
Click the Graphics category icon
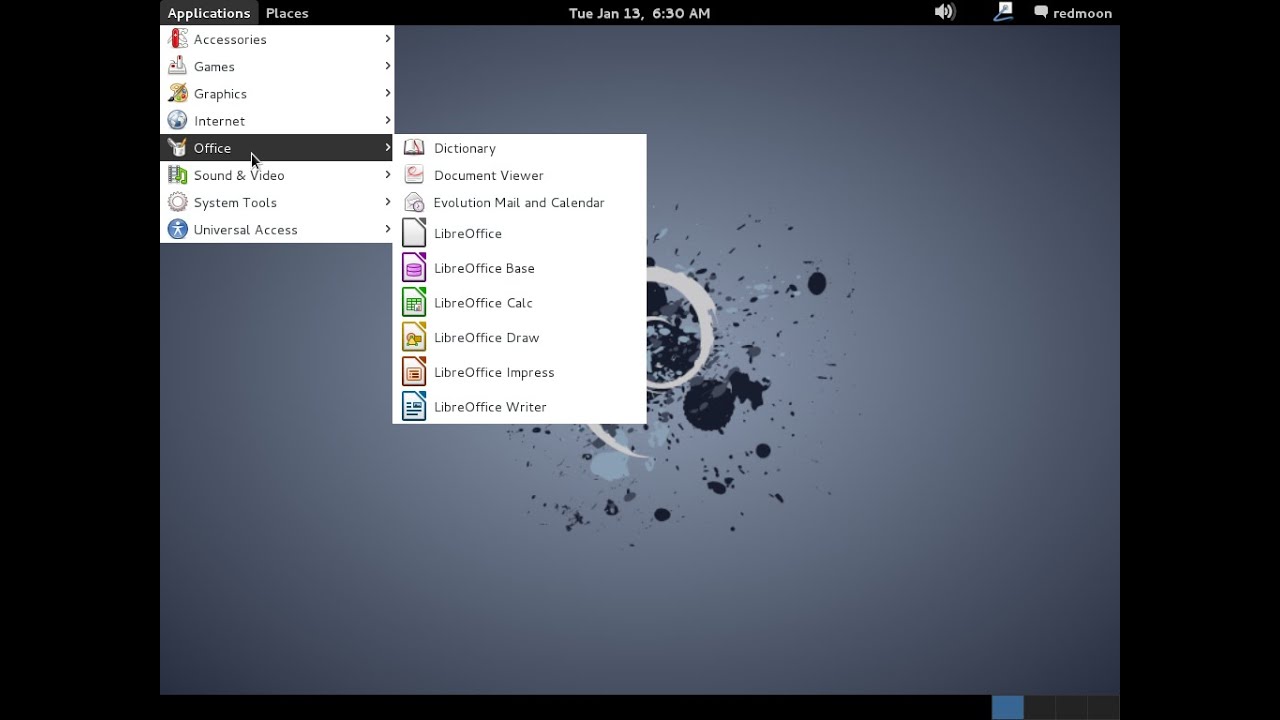pyautogui.click(x=178, y=93)
